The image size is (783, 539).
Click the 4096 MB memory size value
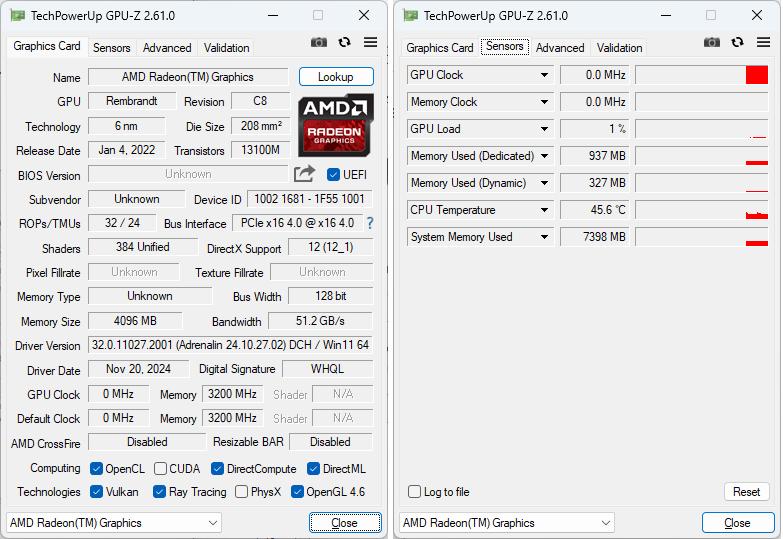[x=135, y=321]
